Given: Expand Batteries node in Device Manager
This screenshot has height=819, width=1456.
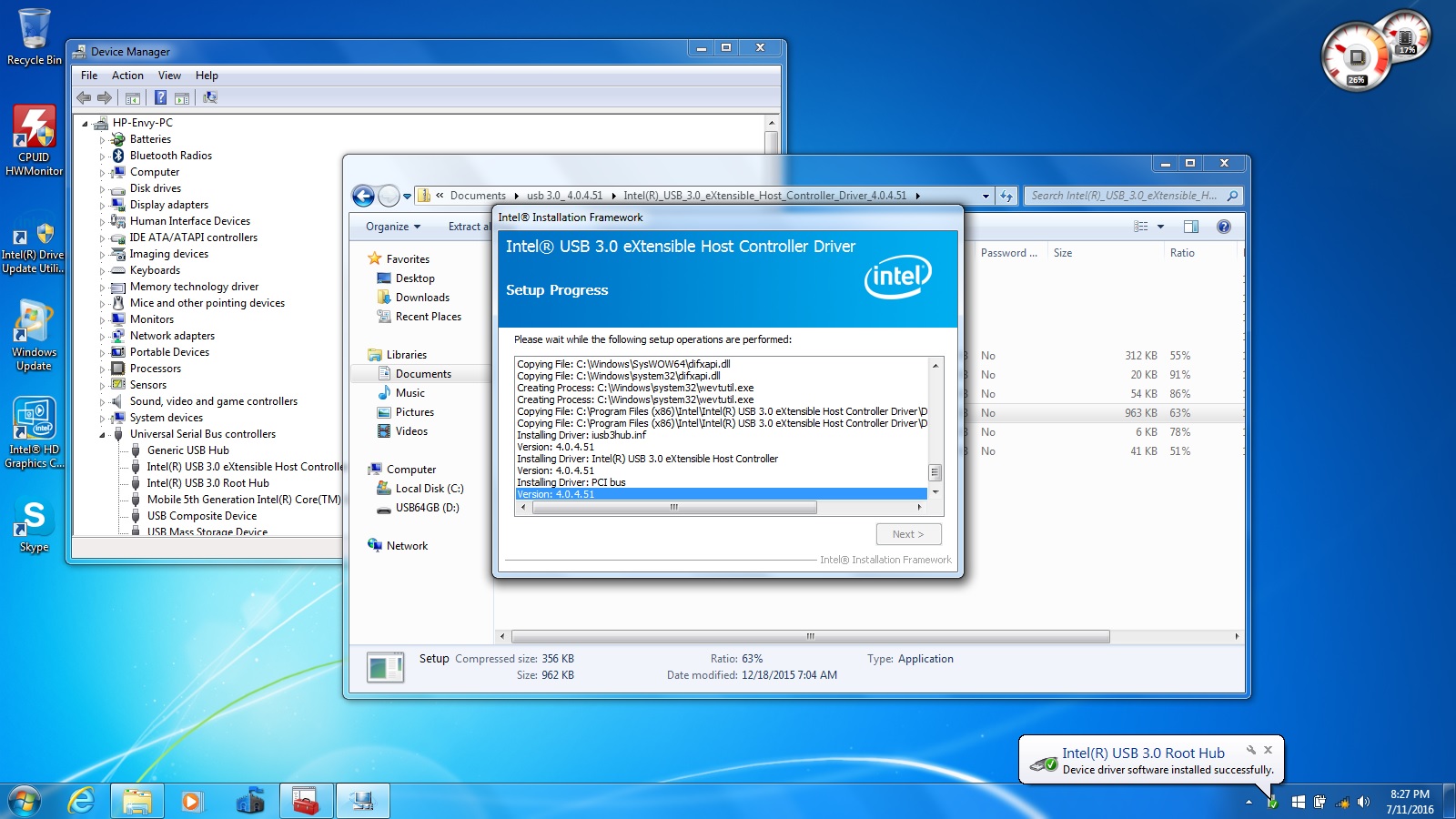Looking at the screenshot, I should pyautogui.click(x=103, y=140).
